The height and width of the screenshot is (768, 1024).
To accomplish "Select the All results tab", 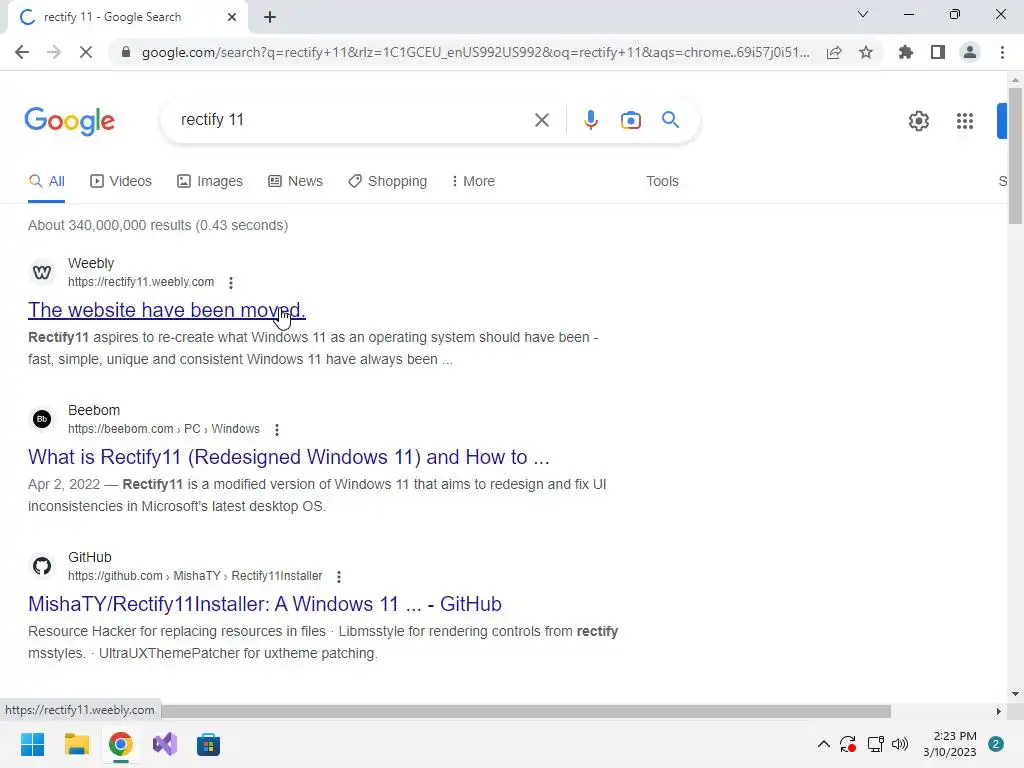I will tap(46, 181).
